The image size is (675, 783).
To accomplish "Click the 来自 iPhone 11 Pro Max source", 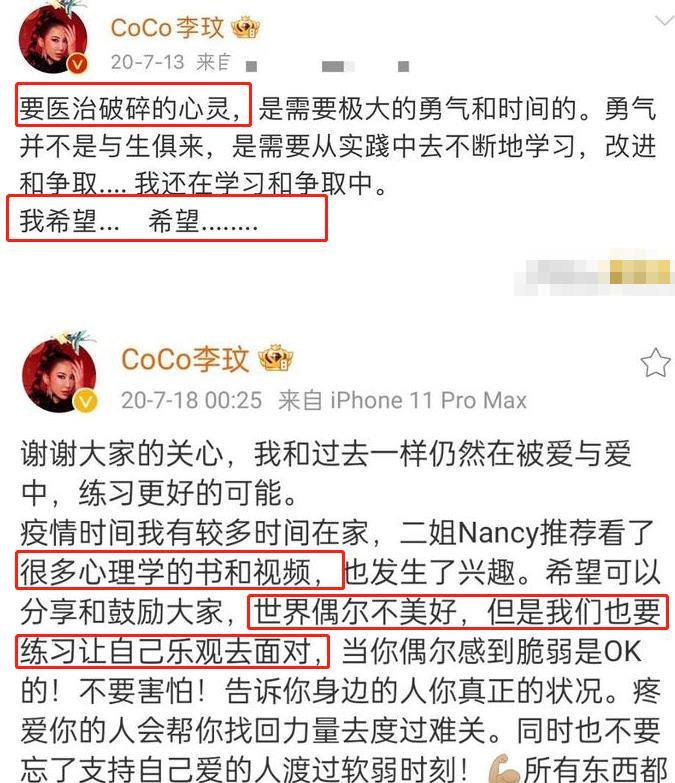I will tap(402, 400).
